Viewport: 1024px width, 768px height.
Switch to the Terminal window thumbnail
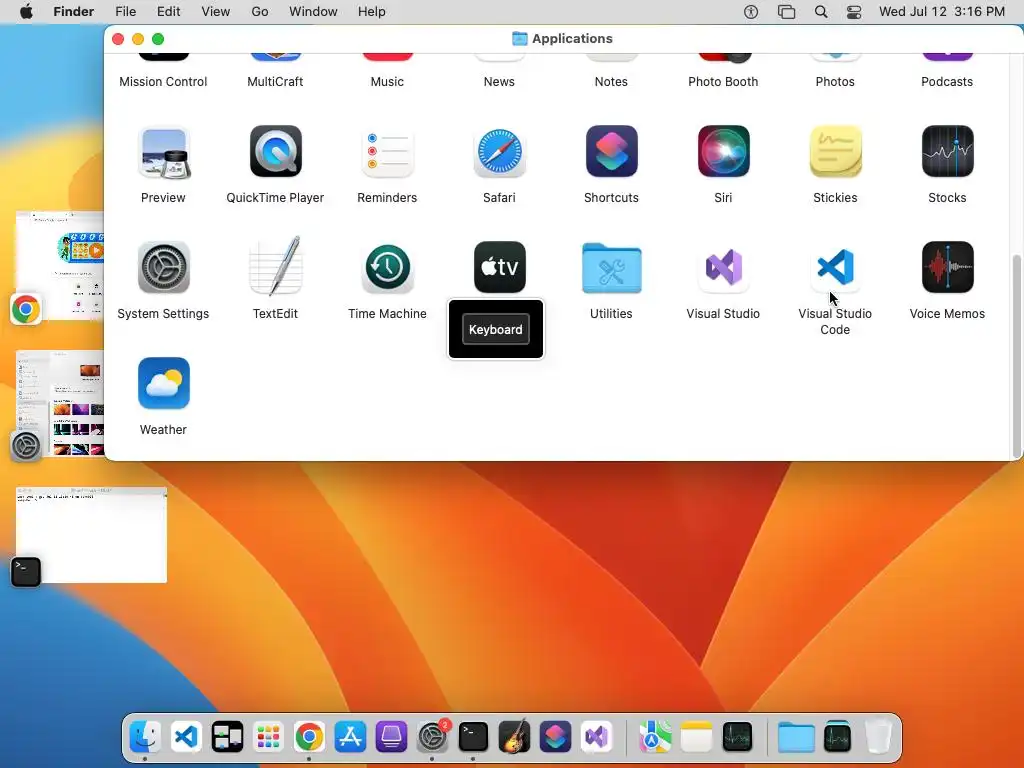click(91, 535)
